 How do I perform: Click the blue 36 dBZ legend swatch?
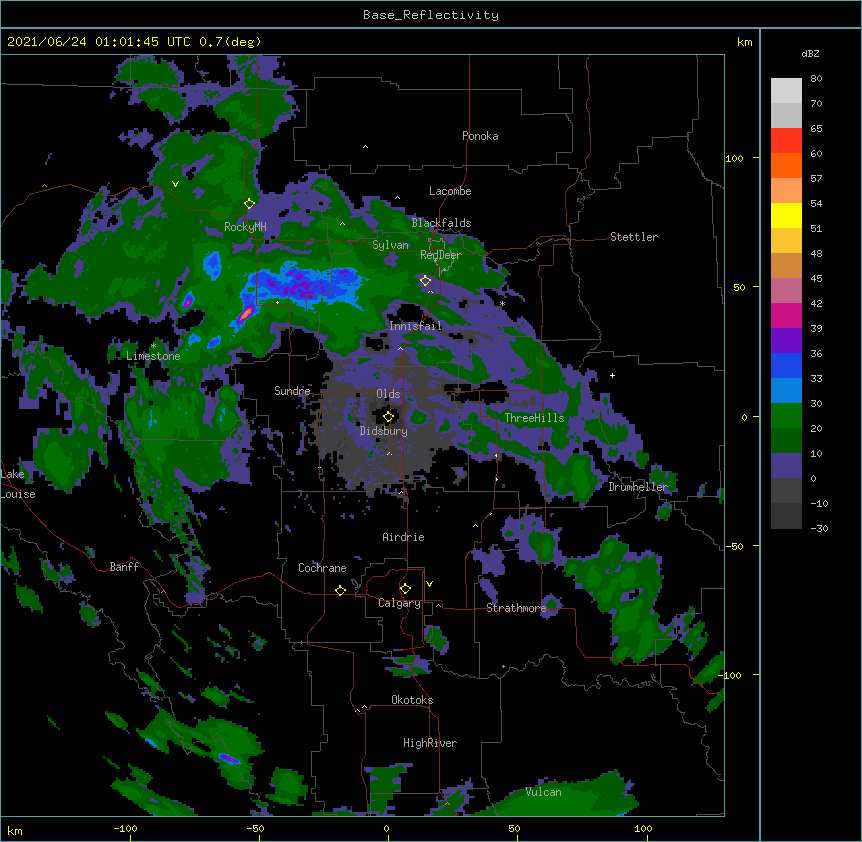point(786,365)
